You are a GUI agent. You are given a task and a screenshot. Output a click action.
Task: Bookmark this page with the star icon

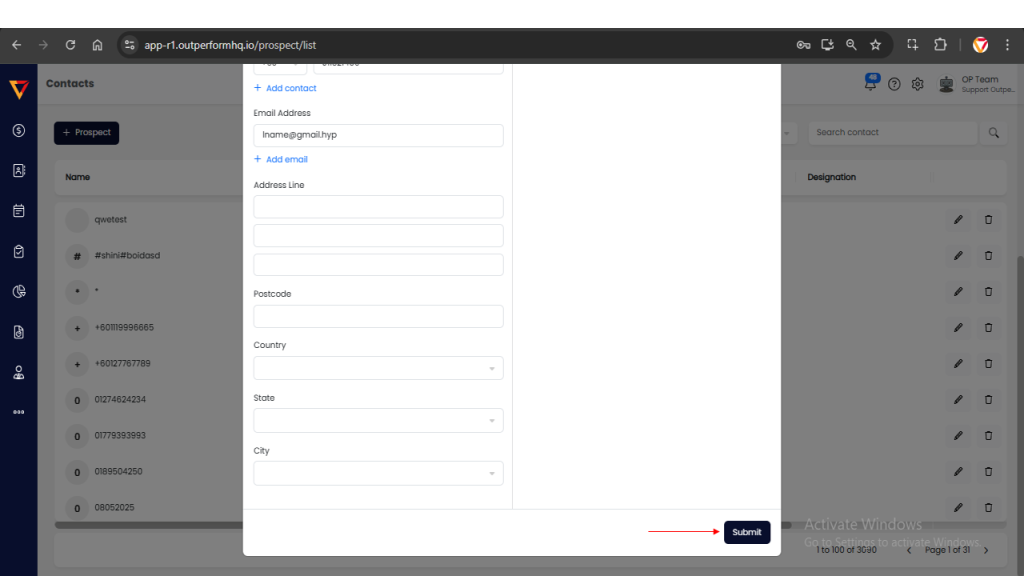tap(875, 45)
